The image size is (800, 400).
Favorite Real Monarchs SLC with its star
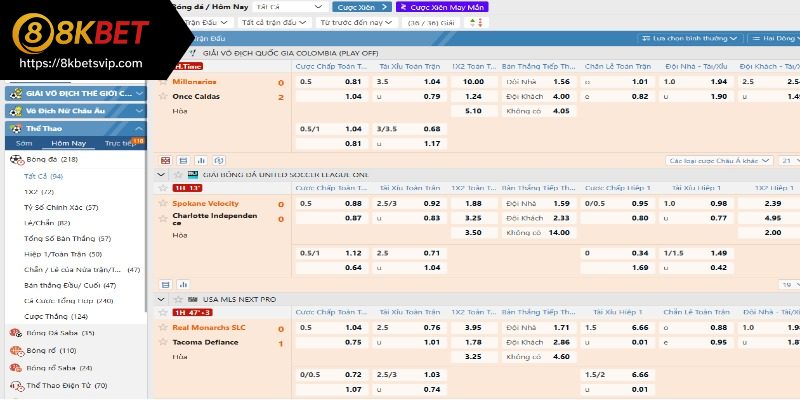click(163, 328)
